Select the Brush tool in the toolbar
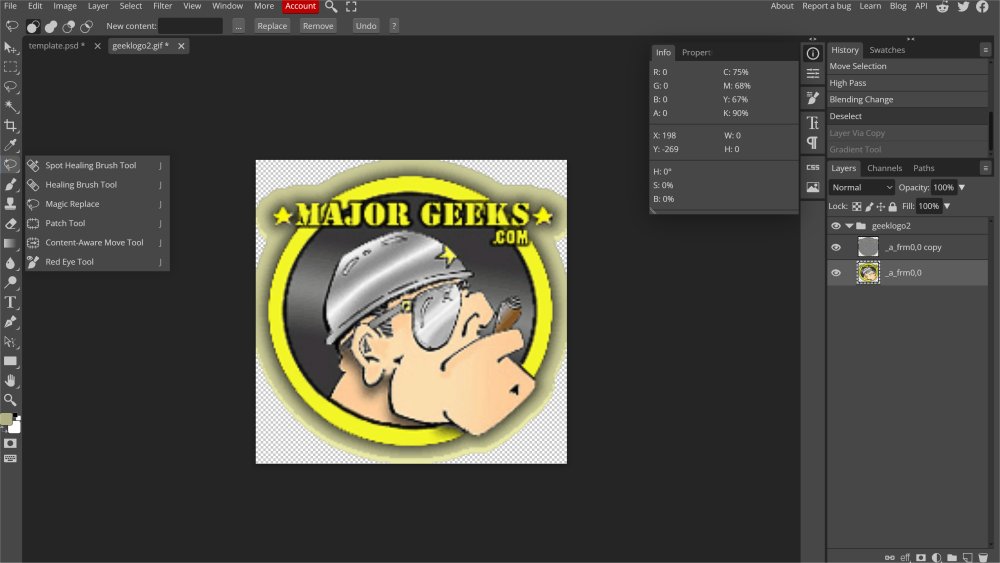The image size is (1000, 563). click(10, 185)
